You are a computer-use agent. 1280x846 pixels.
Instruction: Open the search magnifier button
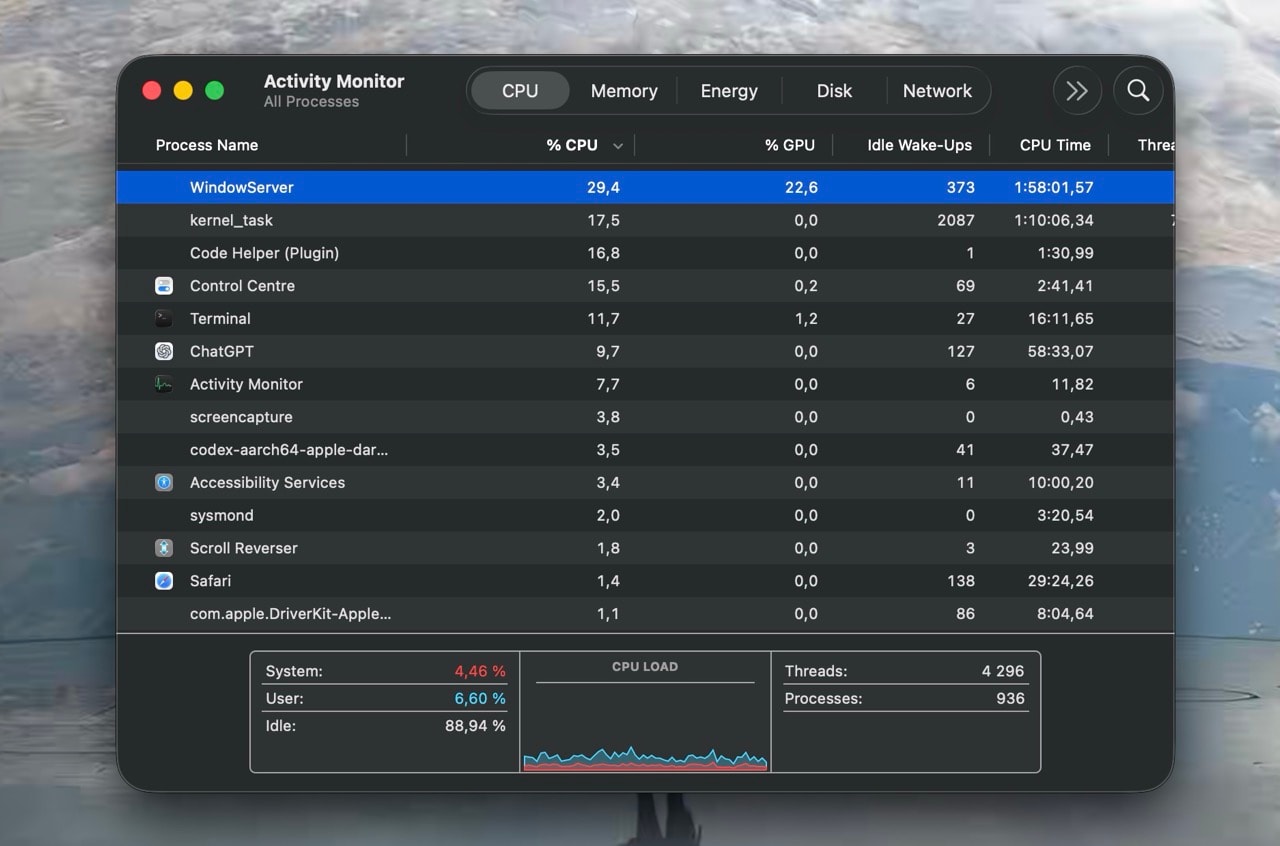[1138, 91]
